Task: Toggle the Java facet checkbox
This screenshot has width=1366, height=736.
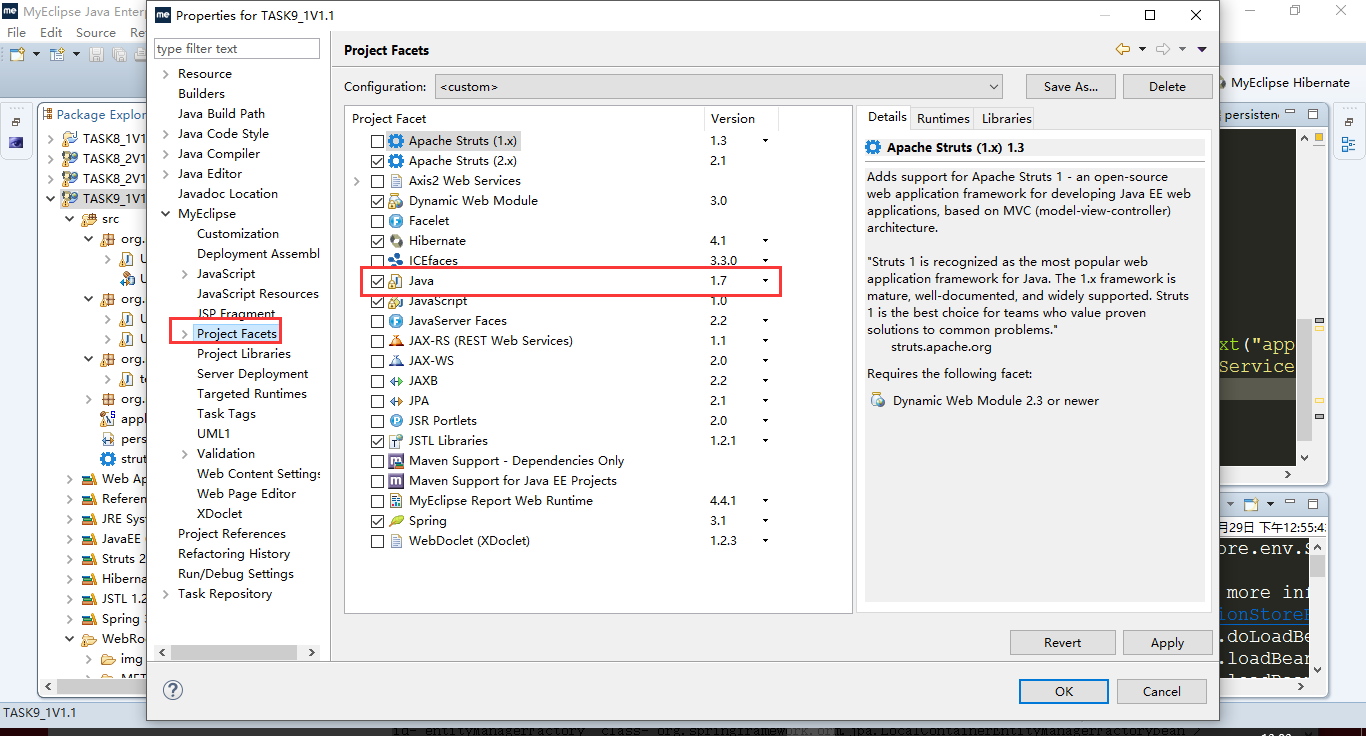Action: pyautogui.click(x=377, y=281)
